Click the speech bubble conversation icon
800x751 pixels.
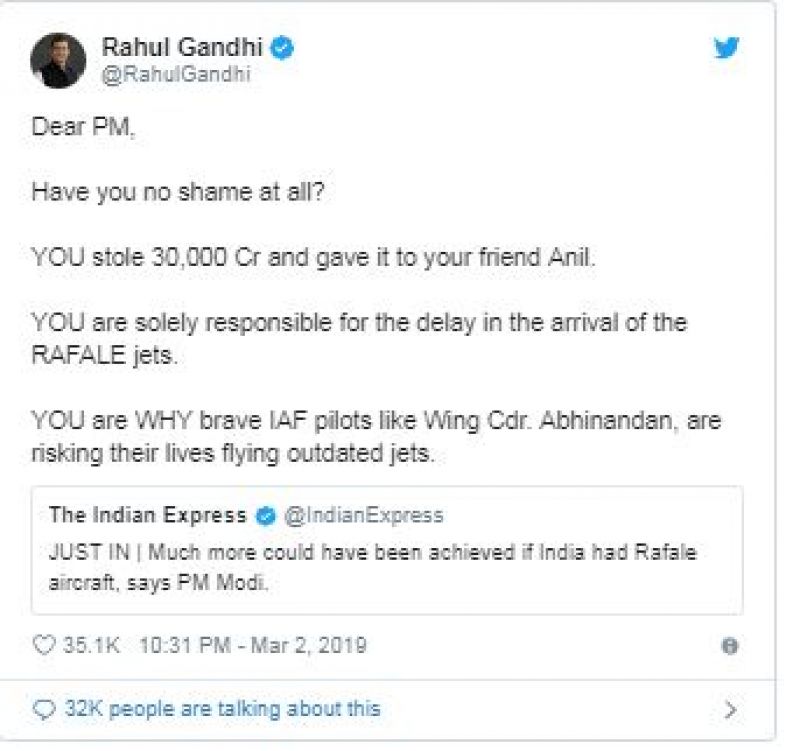point(43,707)
